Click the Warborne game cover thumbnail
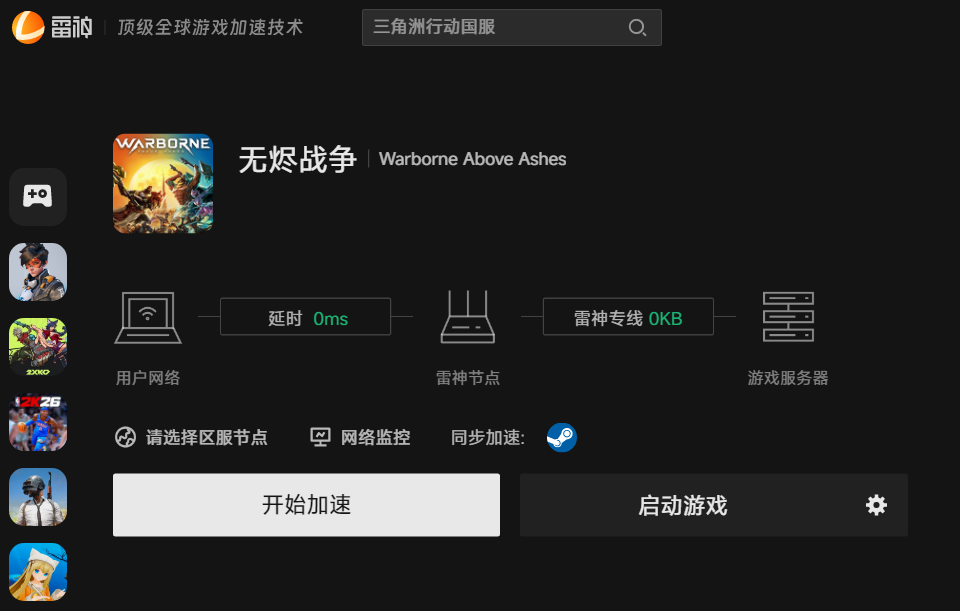 [x=163, y=183]
